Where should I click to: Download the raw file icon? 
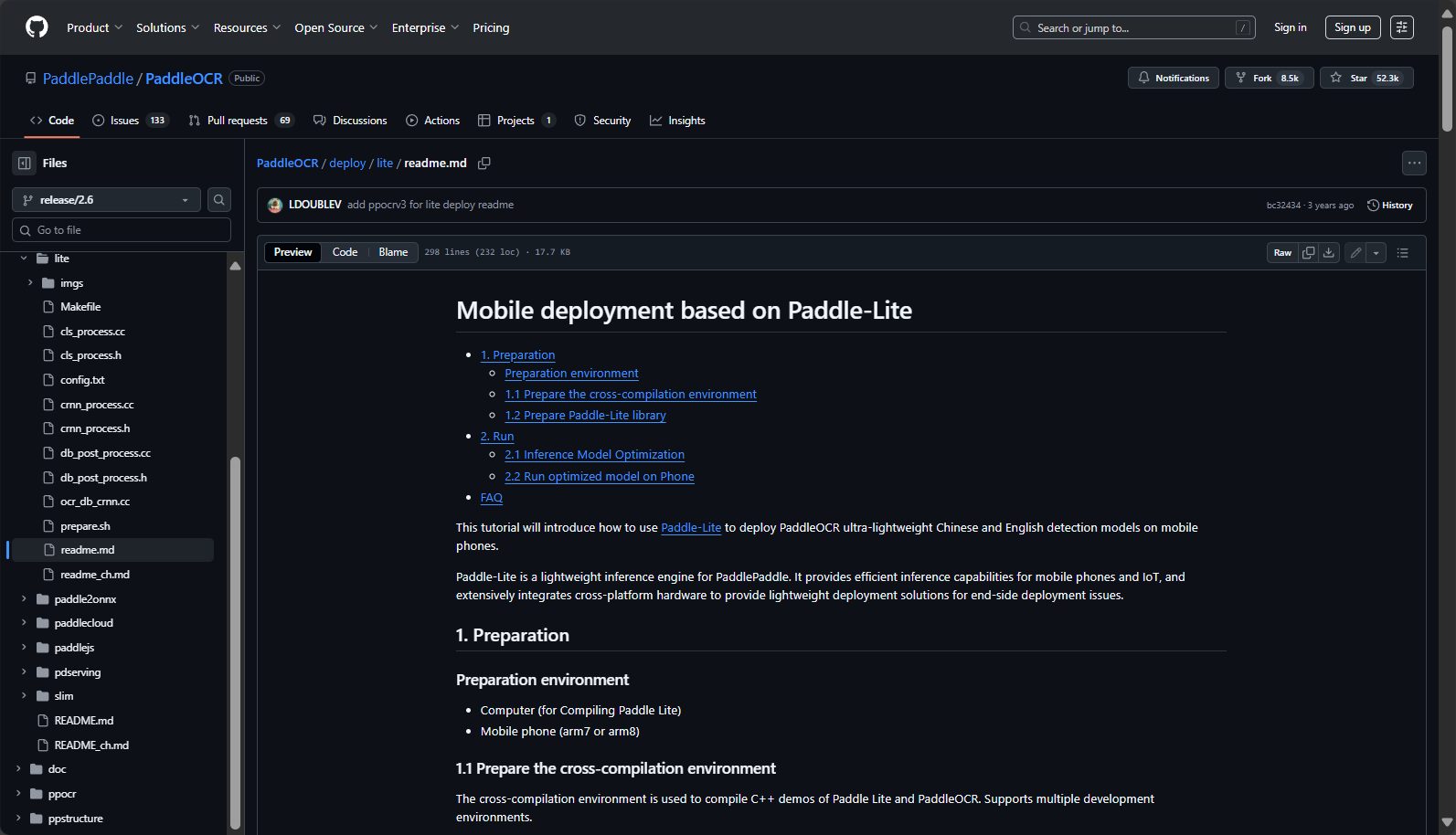click(1329, 253)
